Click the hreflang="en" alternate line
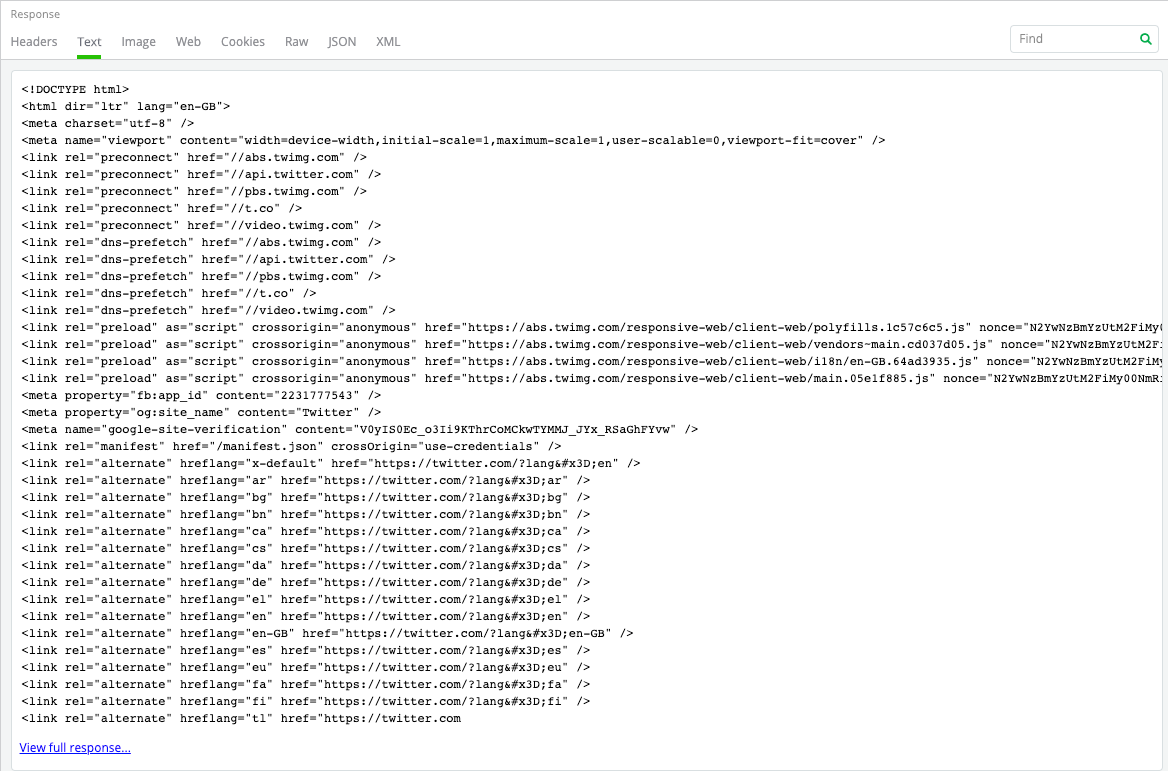 (x=306, y=617)
